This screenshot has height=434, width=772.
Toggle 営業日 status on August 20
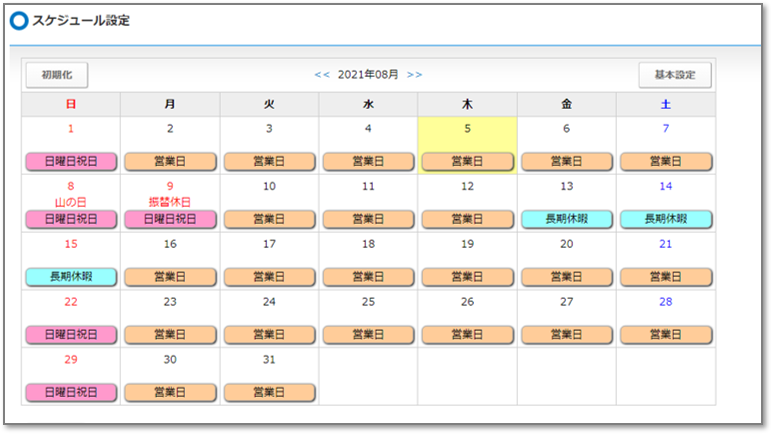coord(566,276)
